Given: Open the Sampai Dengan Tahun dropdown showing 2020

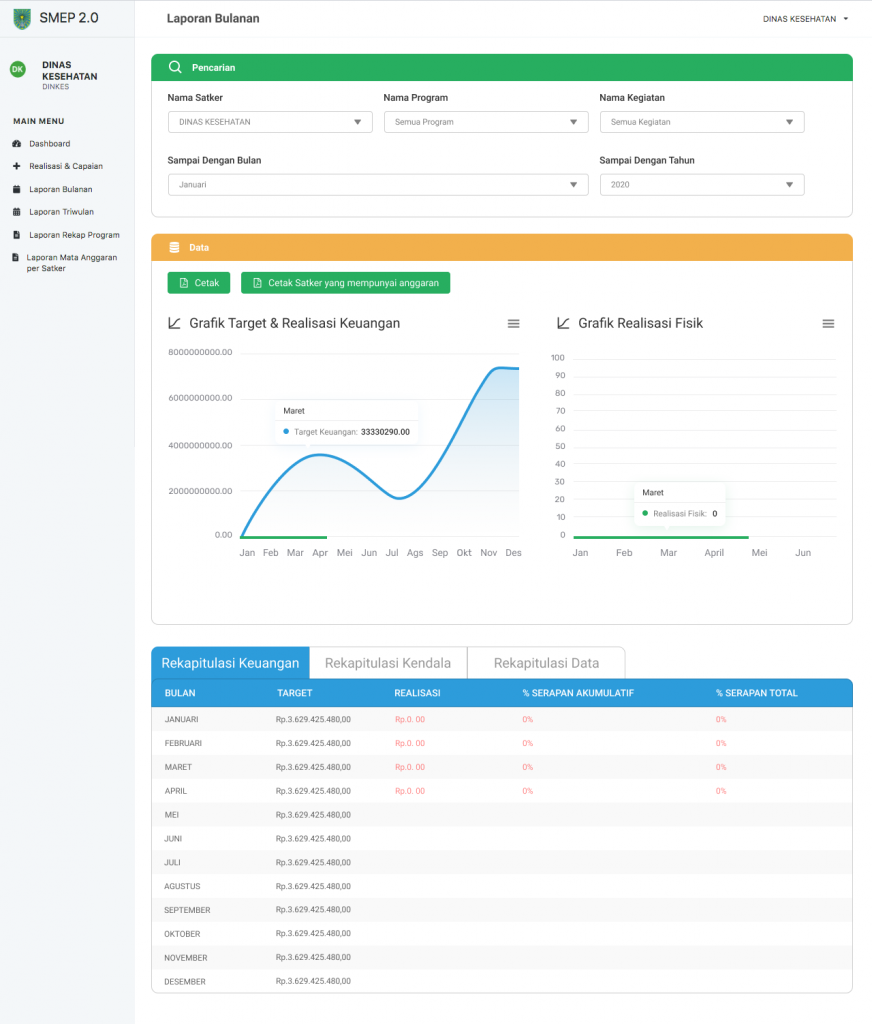Looking at the screenshot, I should 701,184.
